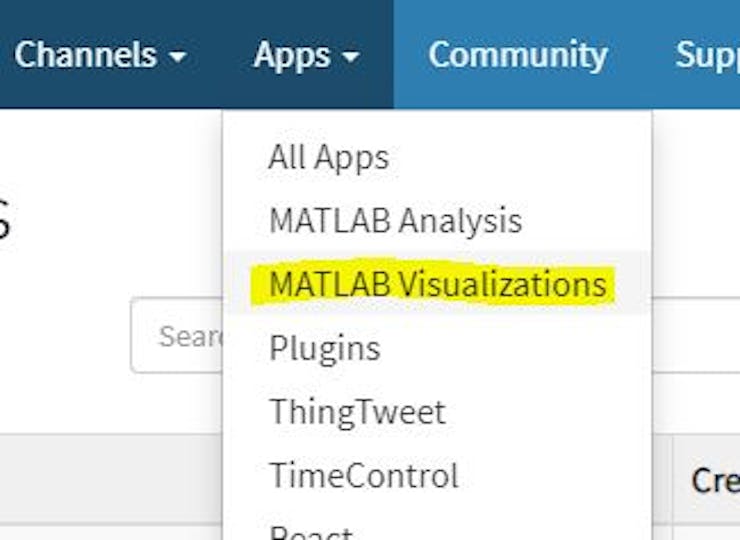Go to the Community page
This screenshot has width=740, height=540.
517,54
